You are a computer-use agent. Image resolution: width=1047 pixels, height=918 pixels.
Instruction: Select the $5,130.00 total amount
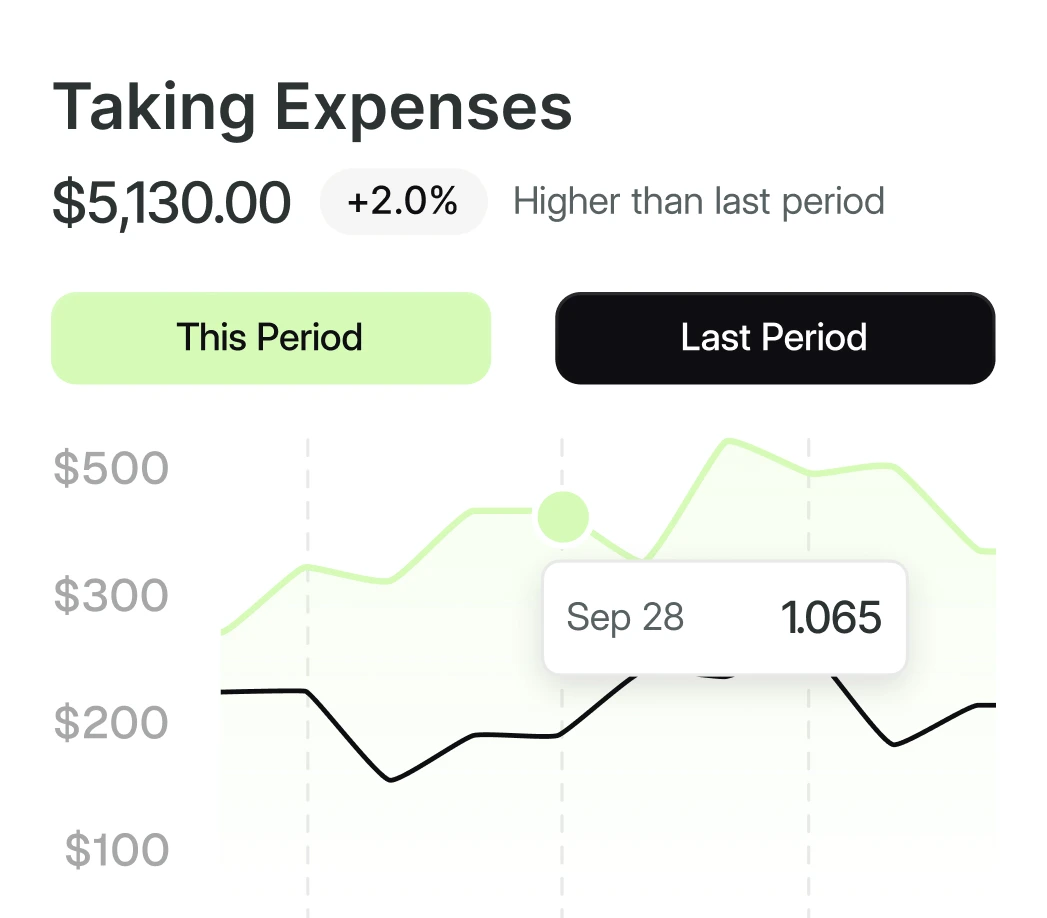tap(172, 201)
